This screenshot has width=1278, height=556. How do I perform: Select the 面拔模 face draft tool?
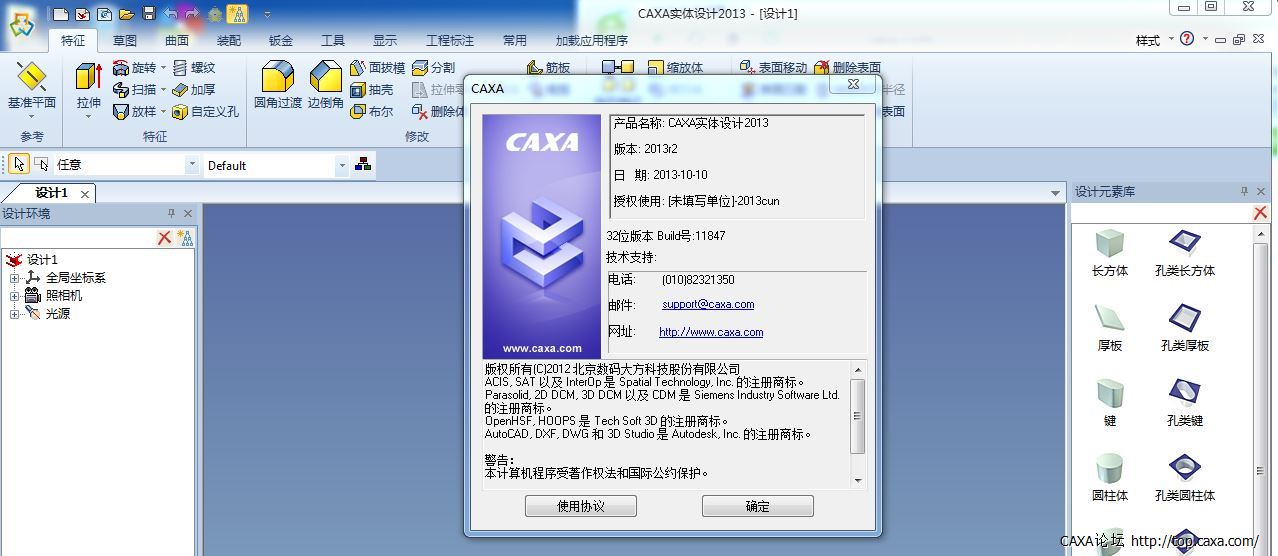click(378, 68)
